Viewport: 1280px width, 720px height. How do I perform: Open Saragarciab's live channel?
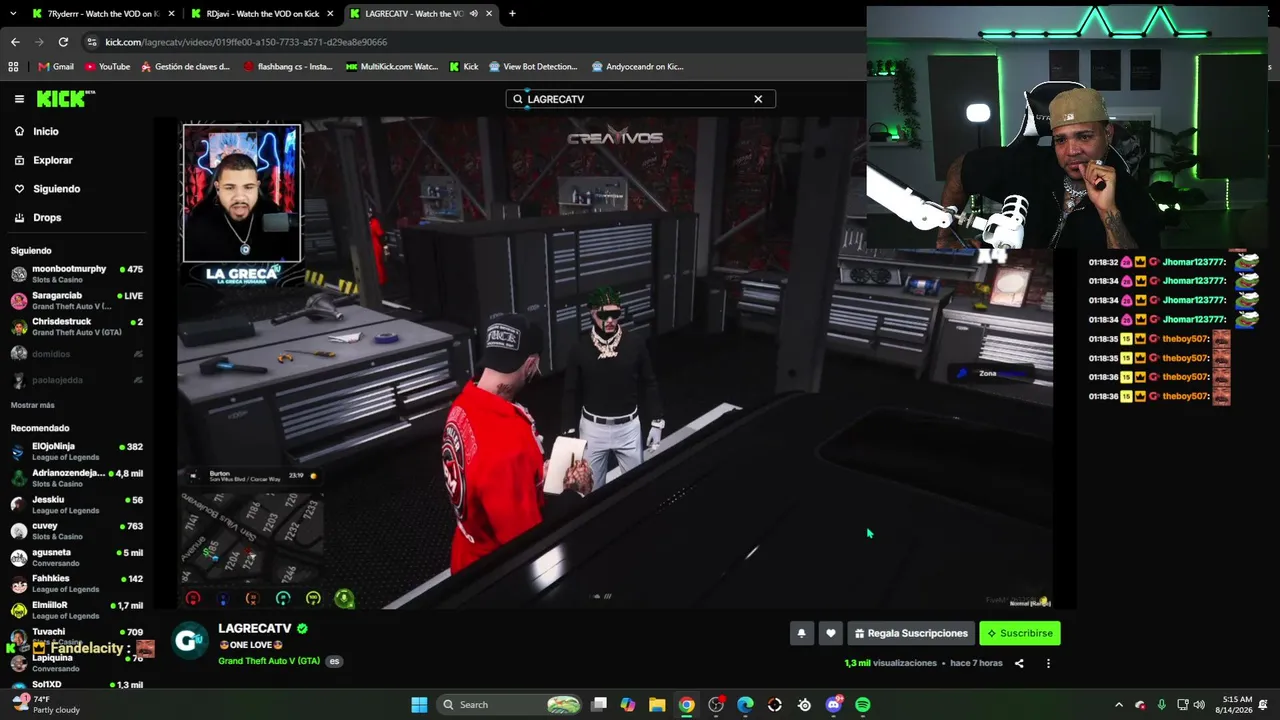coord(77,300)
